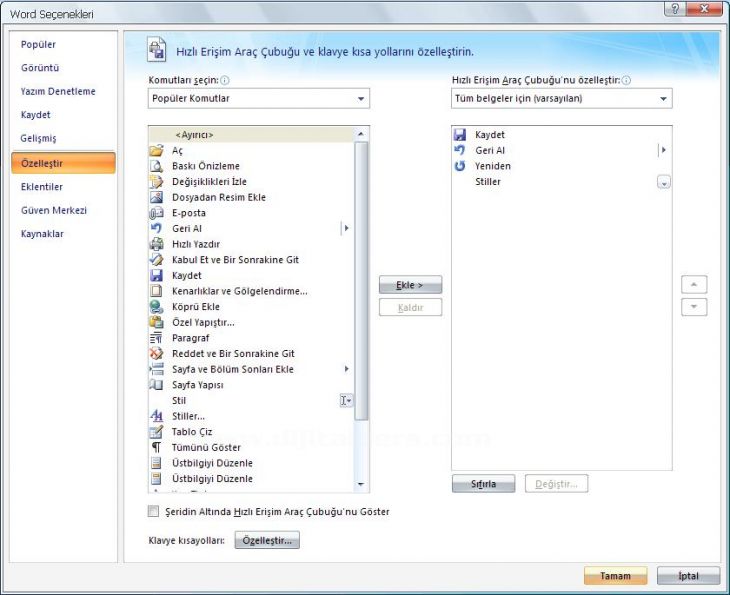Move the selected command down with the down arrow button

[x=694, y=307]
